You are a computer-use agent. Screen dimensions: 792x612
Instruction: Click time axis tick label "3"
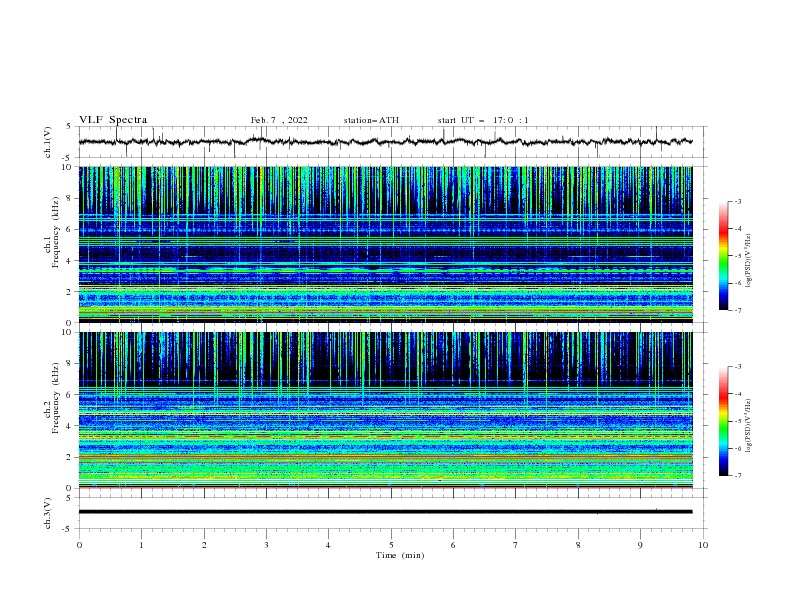[266, 545]
